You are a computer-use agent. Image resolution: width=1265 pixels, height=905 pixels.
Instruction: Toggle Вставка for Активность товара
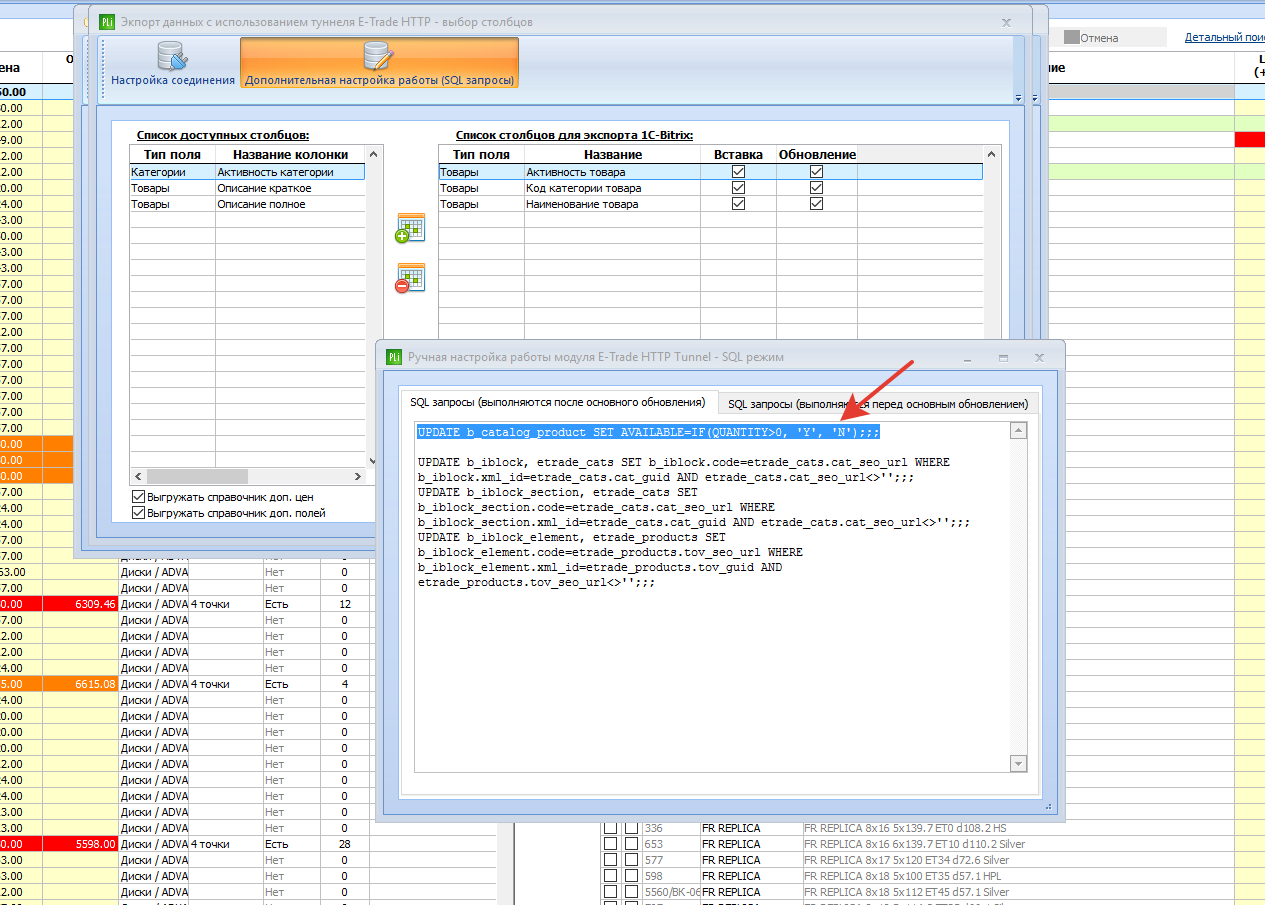click(739, 172)
